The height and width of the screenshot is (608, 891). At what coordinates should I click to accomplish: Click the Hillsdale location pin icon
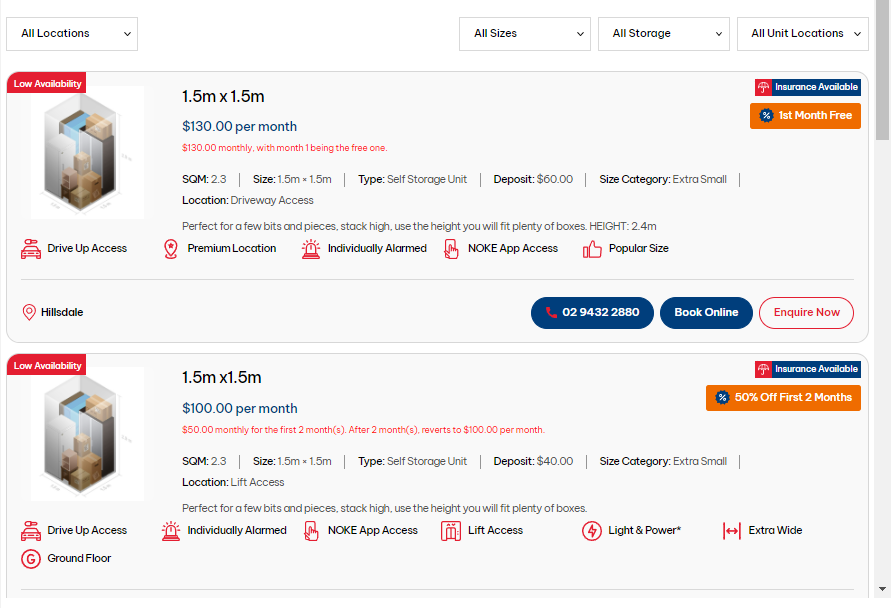click(x=29, y=313)
